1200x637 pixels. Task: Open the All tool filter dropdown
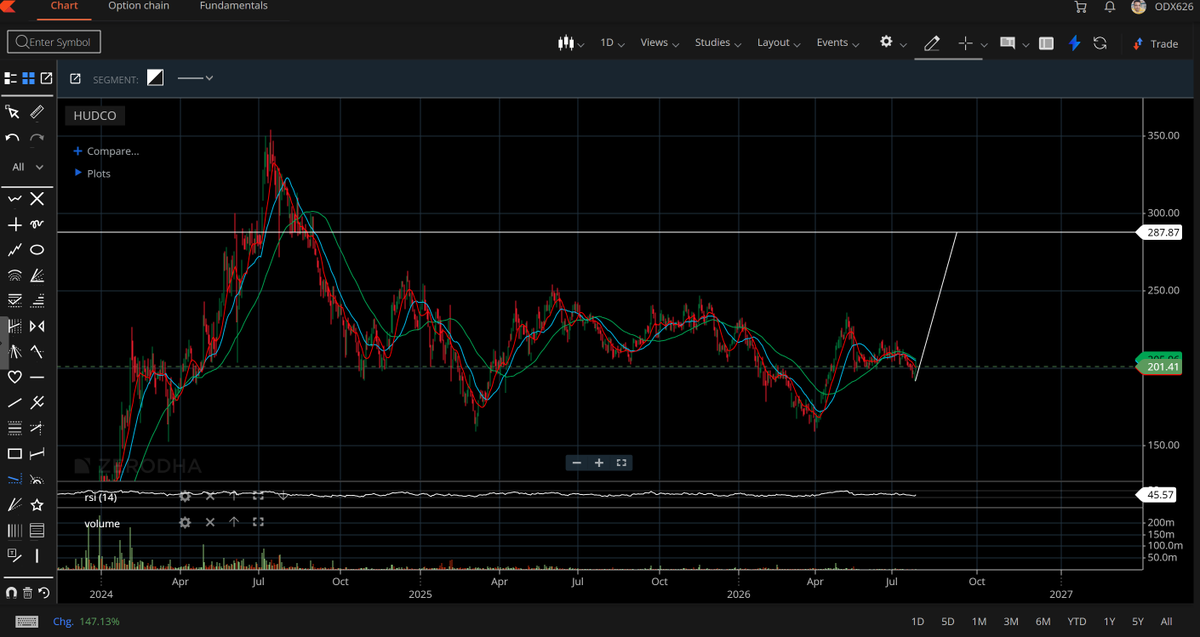27,167
